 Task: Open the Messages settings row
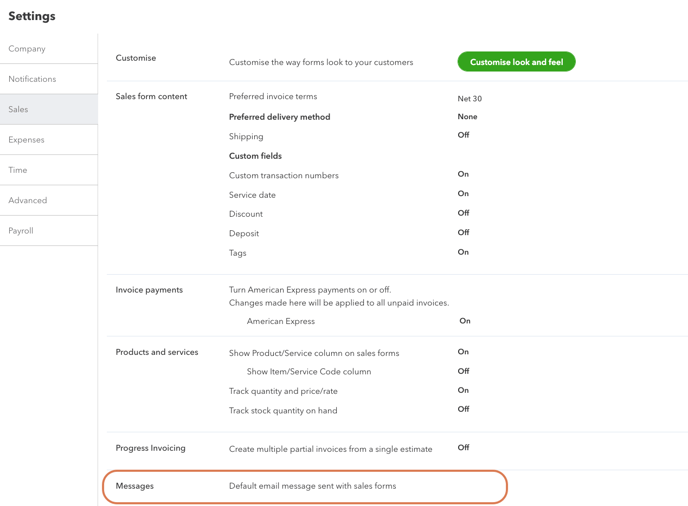(305, 486)
